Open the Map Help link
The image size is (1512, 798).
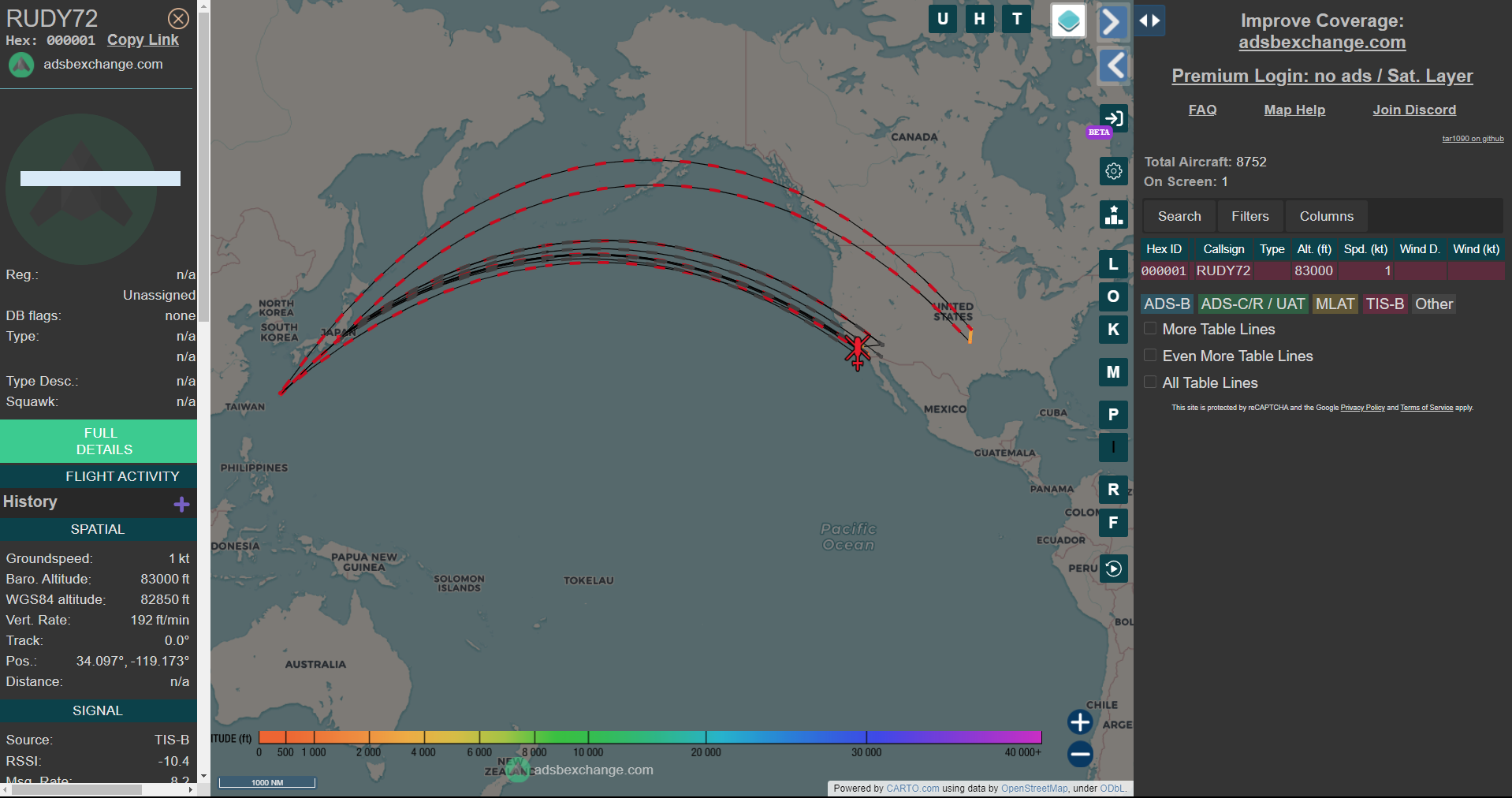pos(1294,110)
